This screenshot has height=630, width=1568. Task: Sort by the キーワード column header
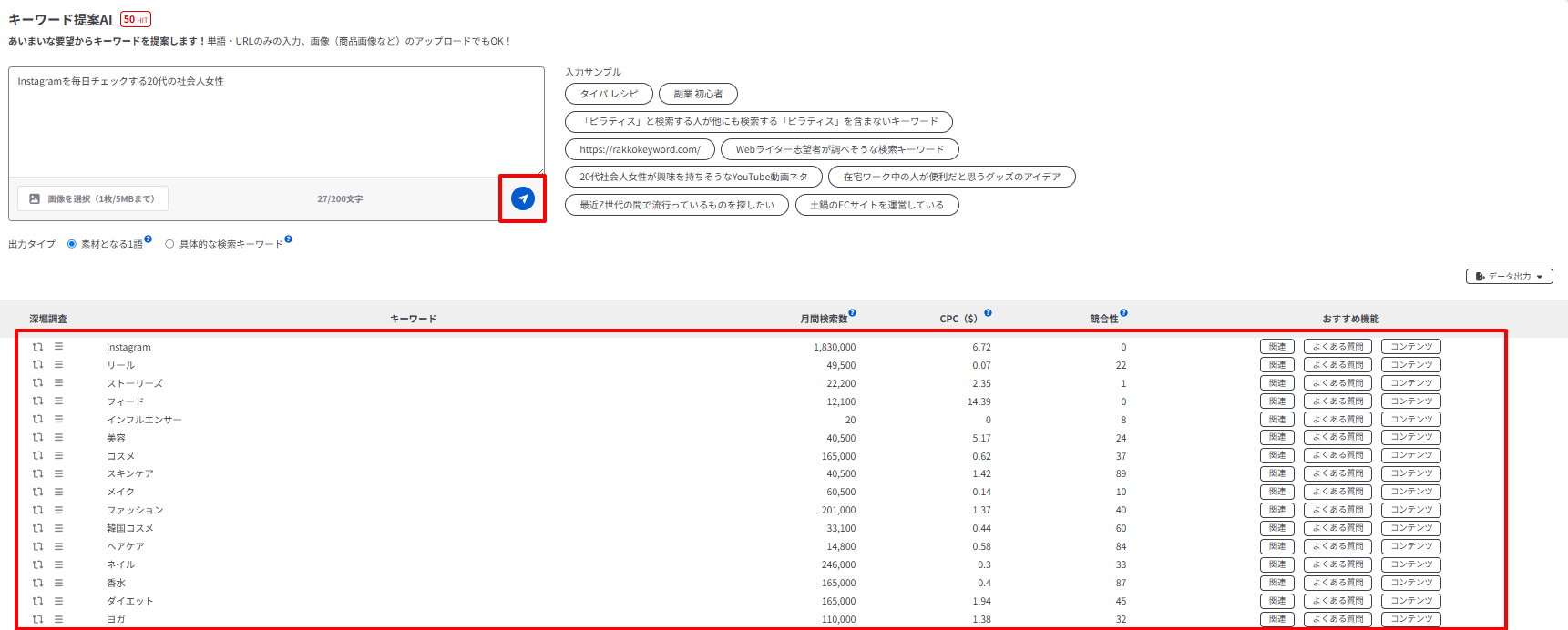click(x=413, y=319)
